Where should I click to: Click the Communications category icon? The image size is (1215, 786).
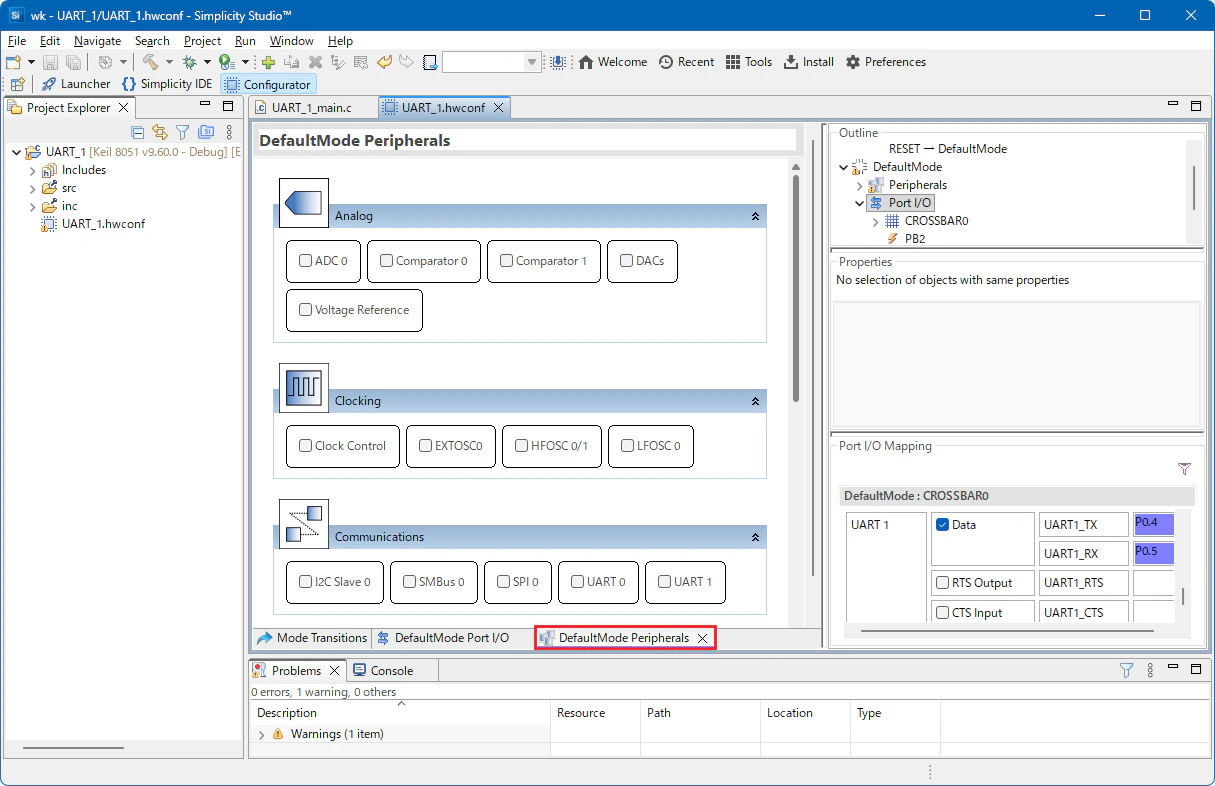coord(303,524)
